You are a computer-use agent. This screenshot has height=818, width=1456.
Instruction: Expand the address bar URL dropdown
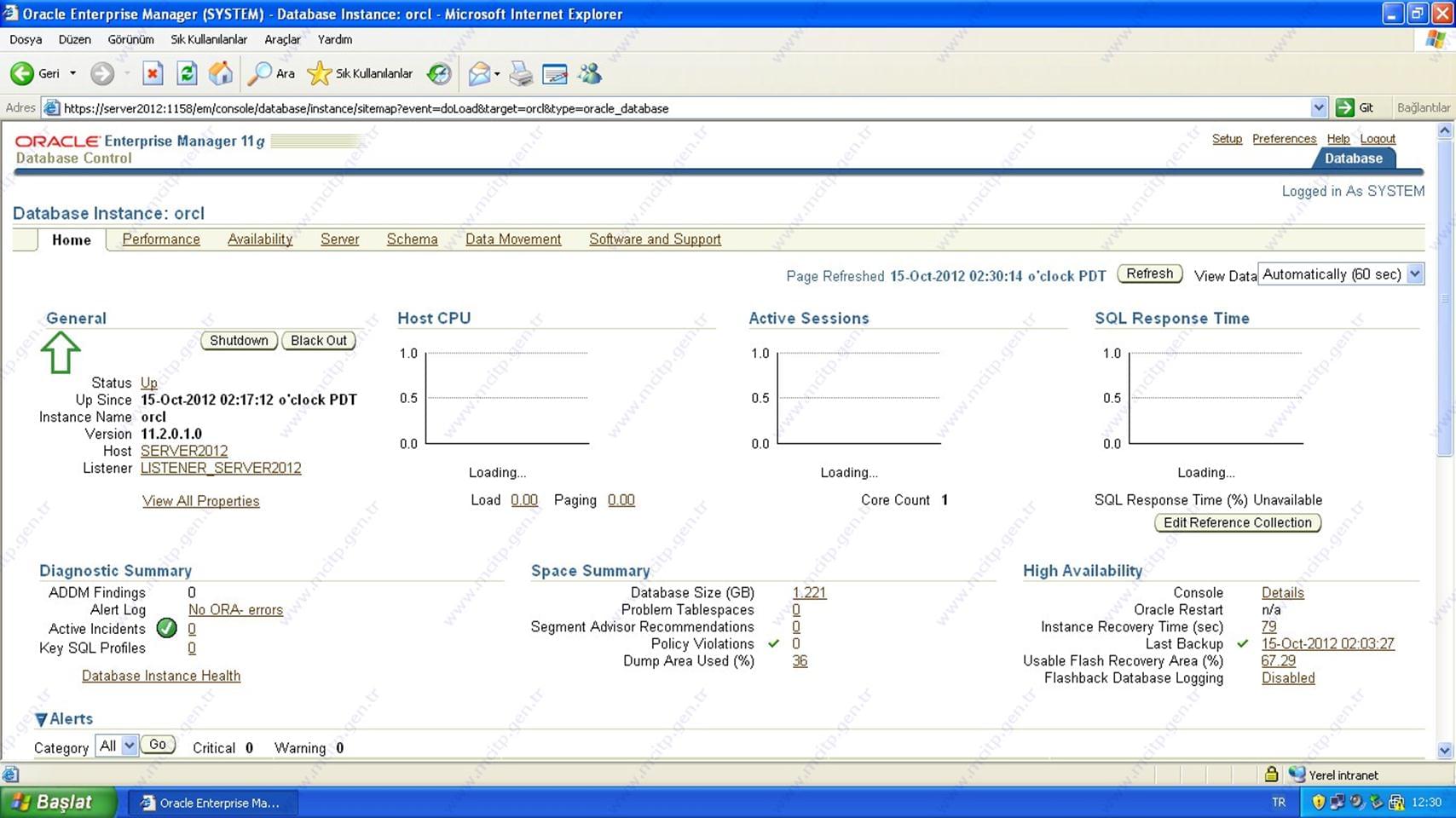click(x=1319, y=107)
